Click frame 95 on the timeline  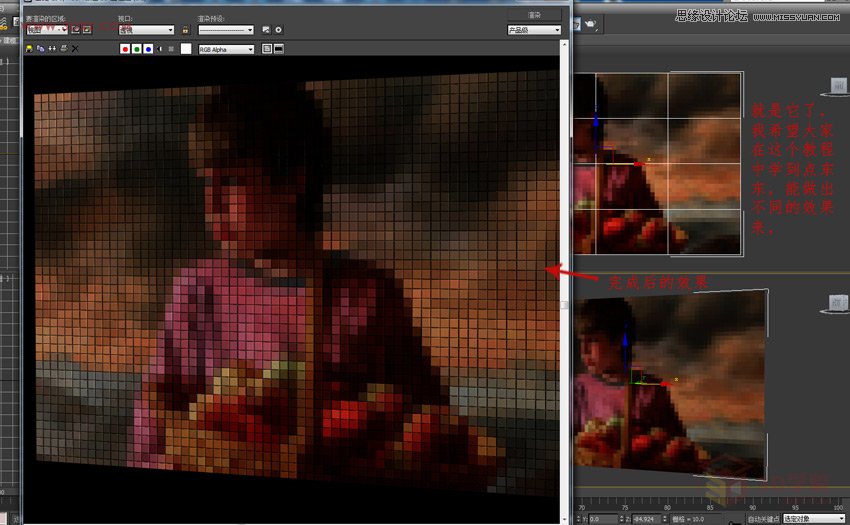pyautogui.click(x=795, y=508)
